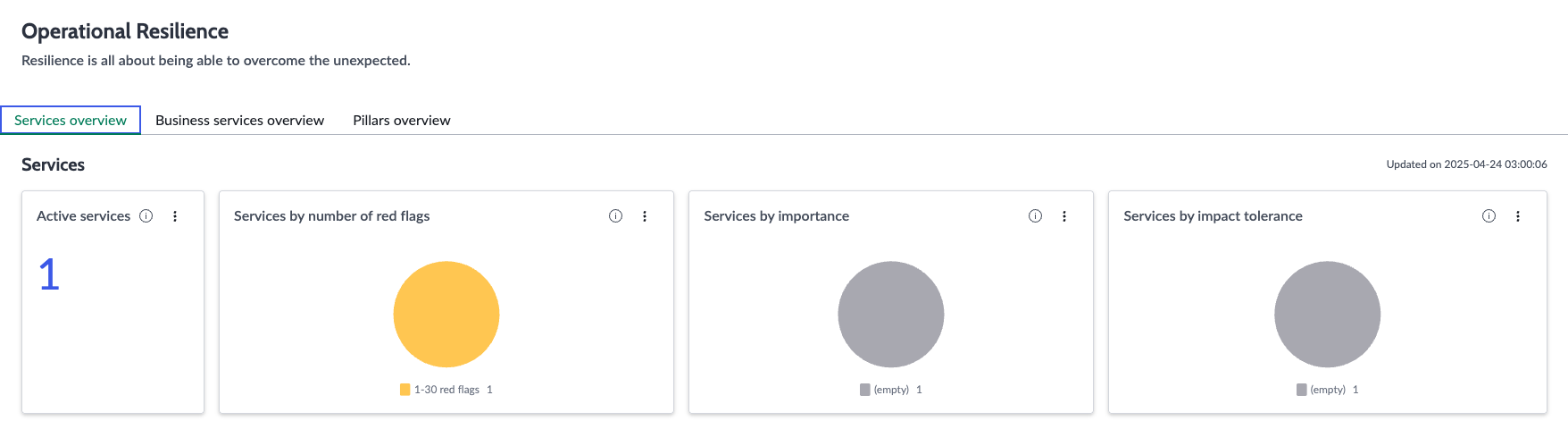Click the 'Services by number of red flags' title

tap(332, 216)
